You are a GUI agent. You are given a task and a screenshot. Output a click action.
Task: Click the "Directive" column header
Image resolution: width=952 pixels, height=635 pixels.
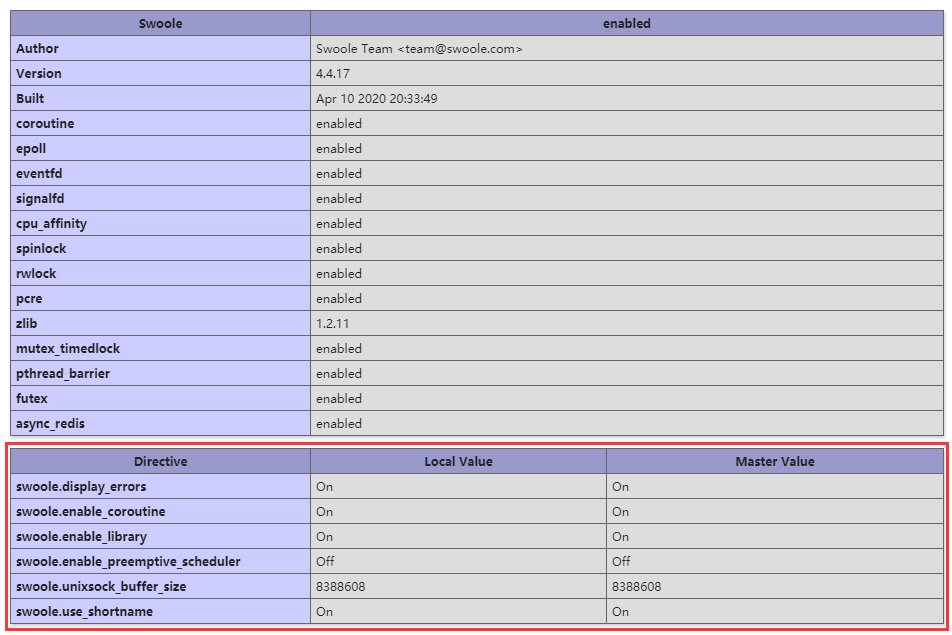[x=160, y=461]
